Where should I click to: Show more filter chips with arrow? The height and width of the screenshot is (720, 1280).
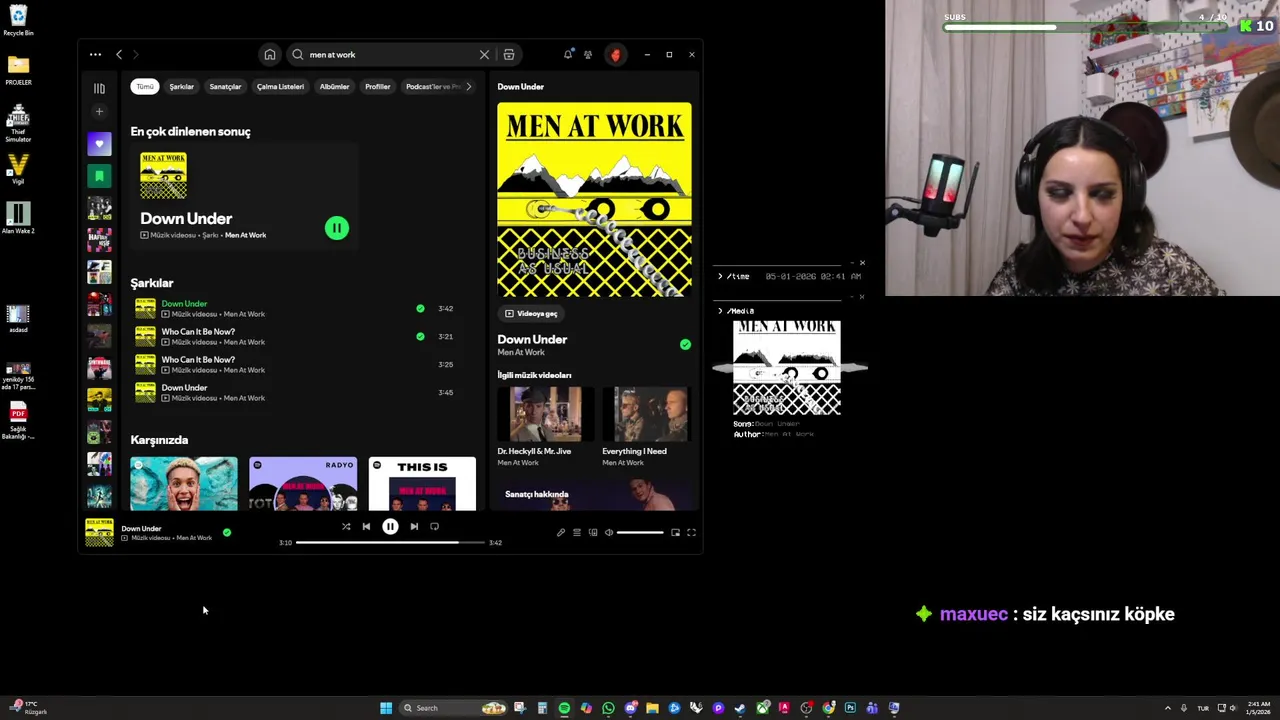point(468,86)
